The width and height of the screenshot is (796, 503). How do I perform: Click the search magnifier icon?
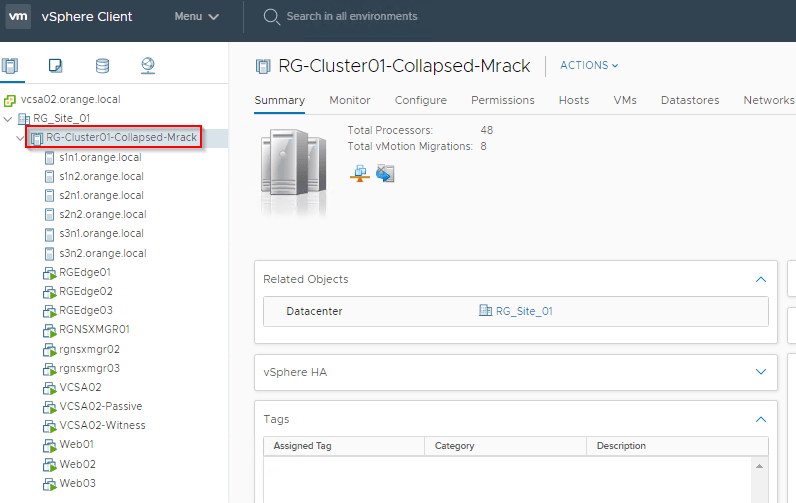[x=272, y=17]
